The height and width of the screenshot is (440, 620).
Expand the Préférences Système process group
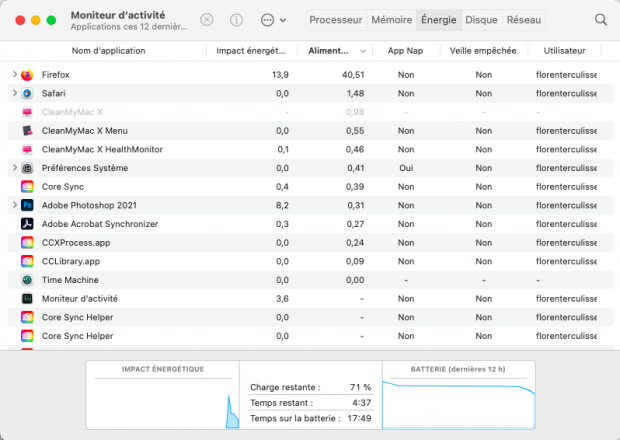[x=15, y=168]
